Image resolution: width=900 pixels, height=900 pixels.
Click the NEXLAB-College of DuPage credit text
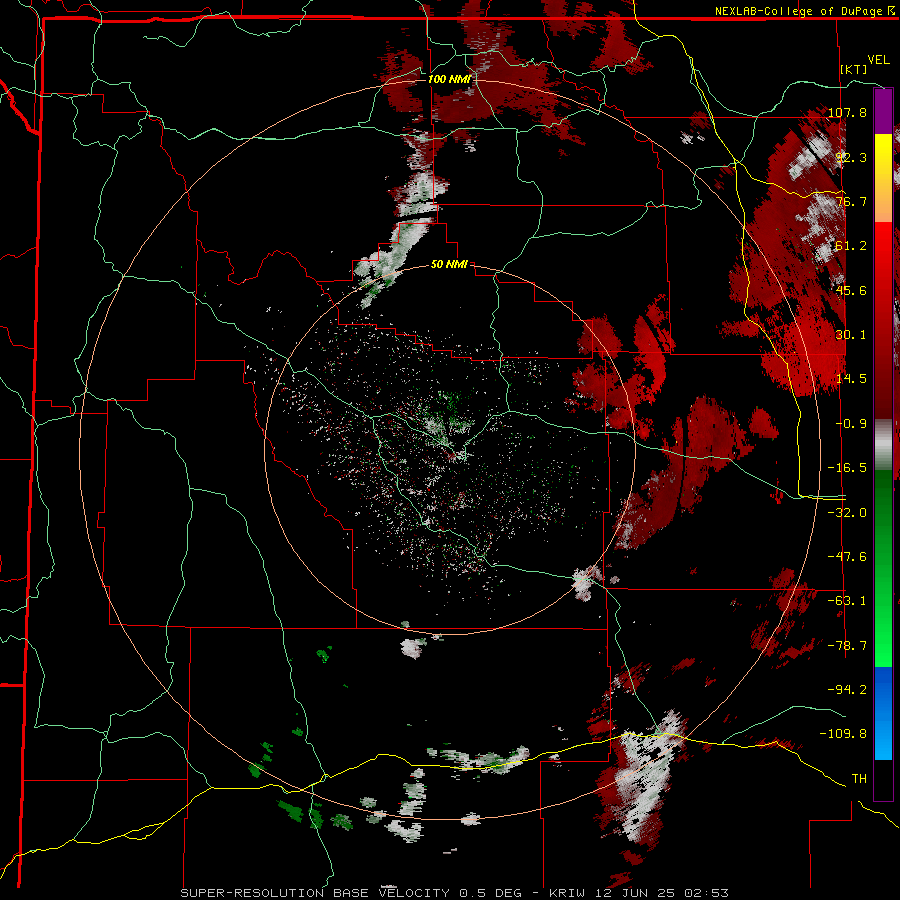(x=804, y=11)
